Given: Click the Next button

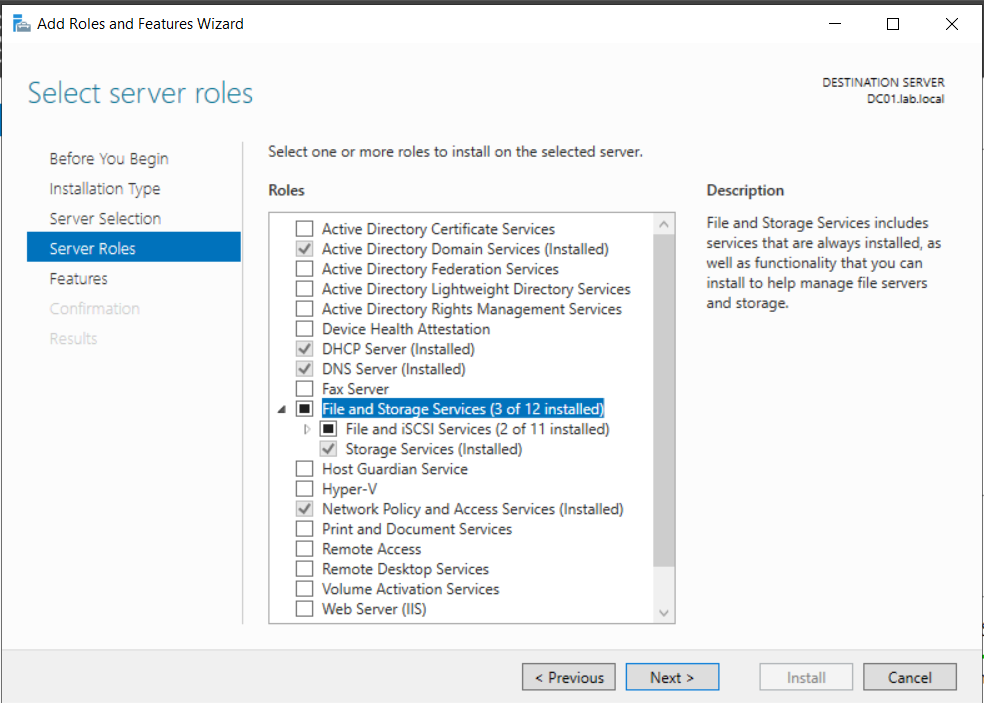Looking at the screenshot, I should pos(672,677).
